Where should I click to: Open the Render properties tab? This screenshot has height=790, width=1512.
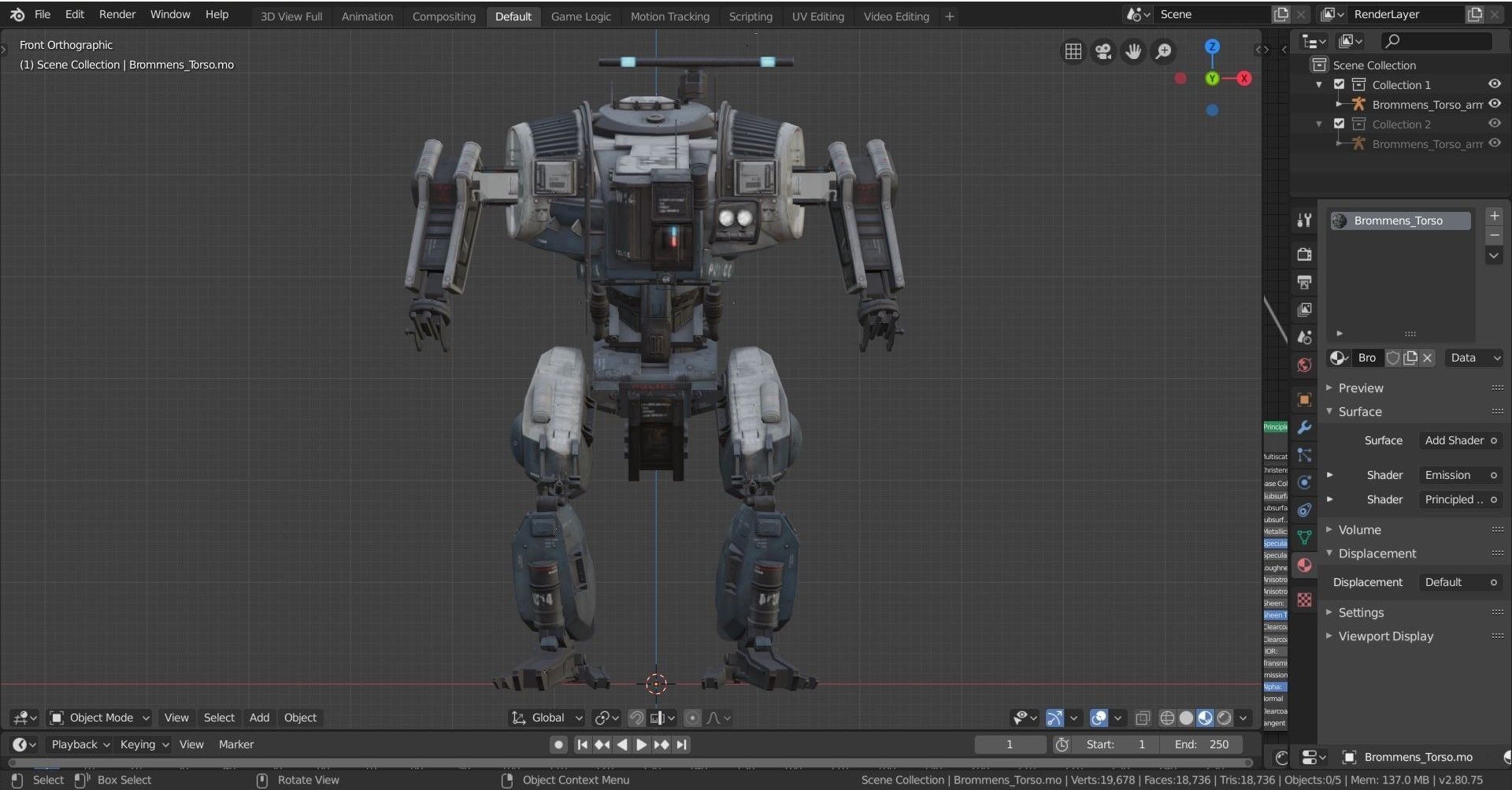pos(1304,254)
